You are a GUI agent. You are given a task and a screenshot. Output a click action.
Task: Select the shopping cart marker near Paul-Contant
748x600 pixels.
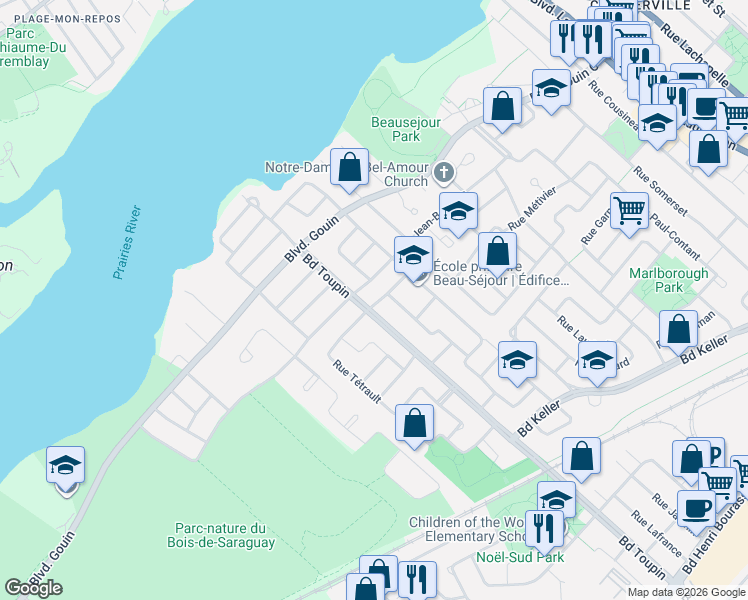(x=630, y=212)
